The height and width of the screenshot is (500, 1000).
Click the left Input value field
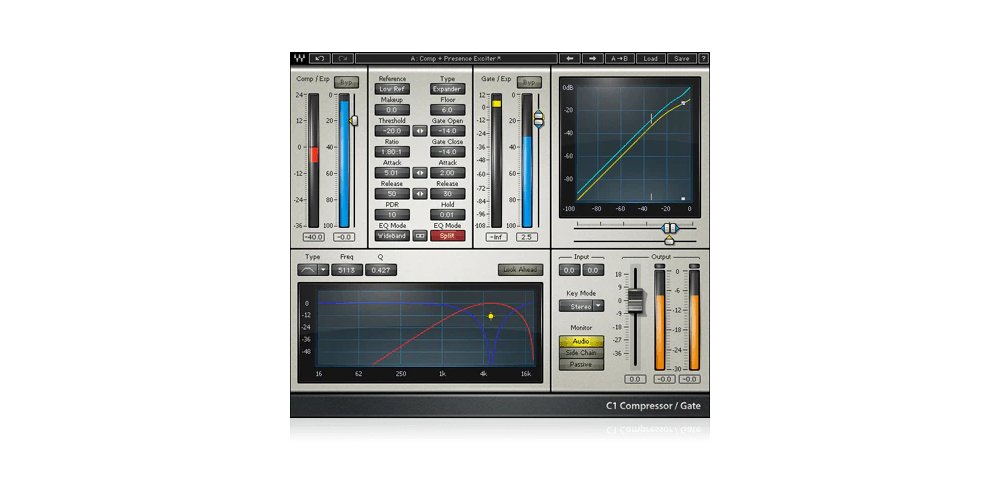click(x=570, y=270)
